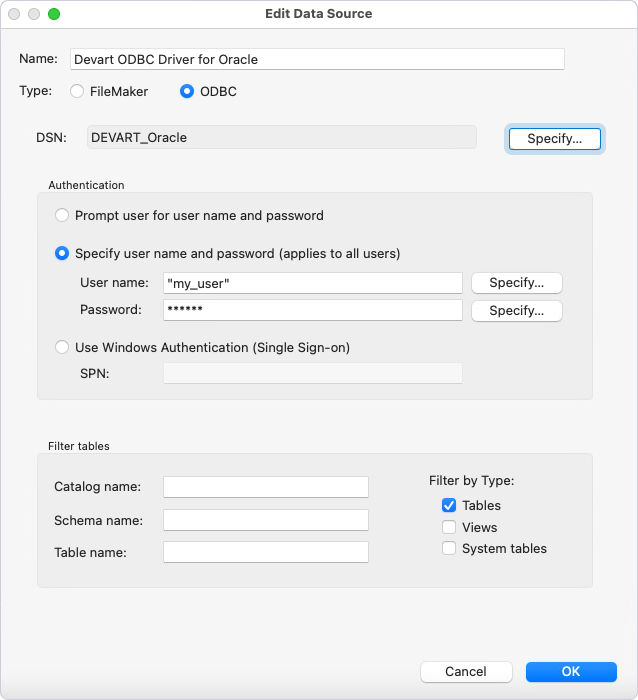This screenshot has height=700, width=638.
Task: Uncheck the Tables filter checkbox
Action: pos(449,505)
